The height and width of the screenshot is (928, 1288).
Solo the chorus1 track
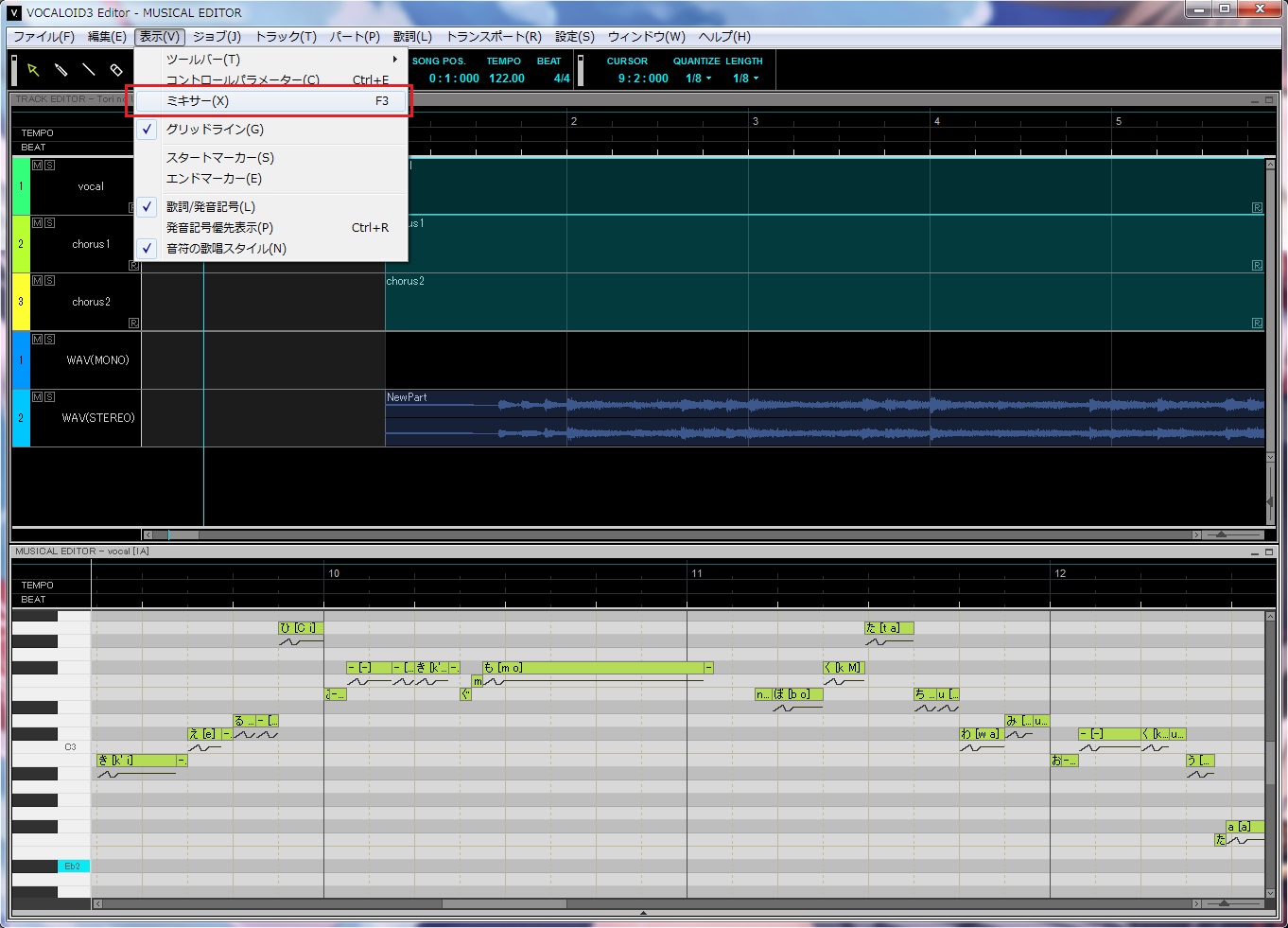(49, 222)
